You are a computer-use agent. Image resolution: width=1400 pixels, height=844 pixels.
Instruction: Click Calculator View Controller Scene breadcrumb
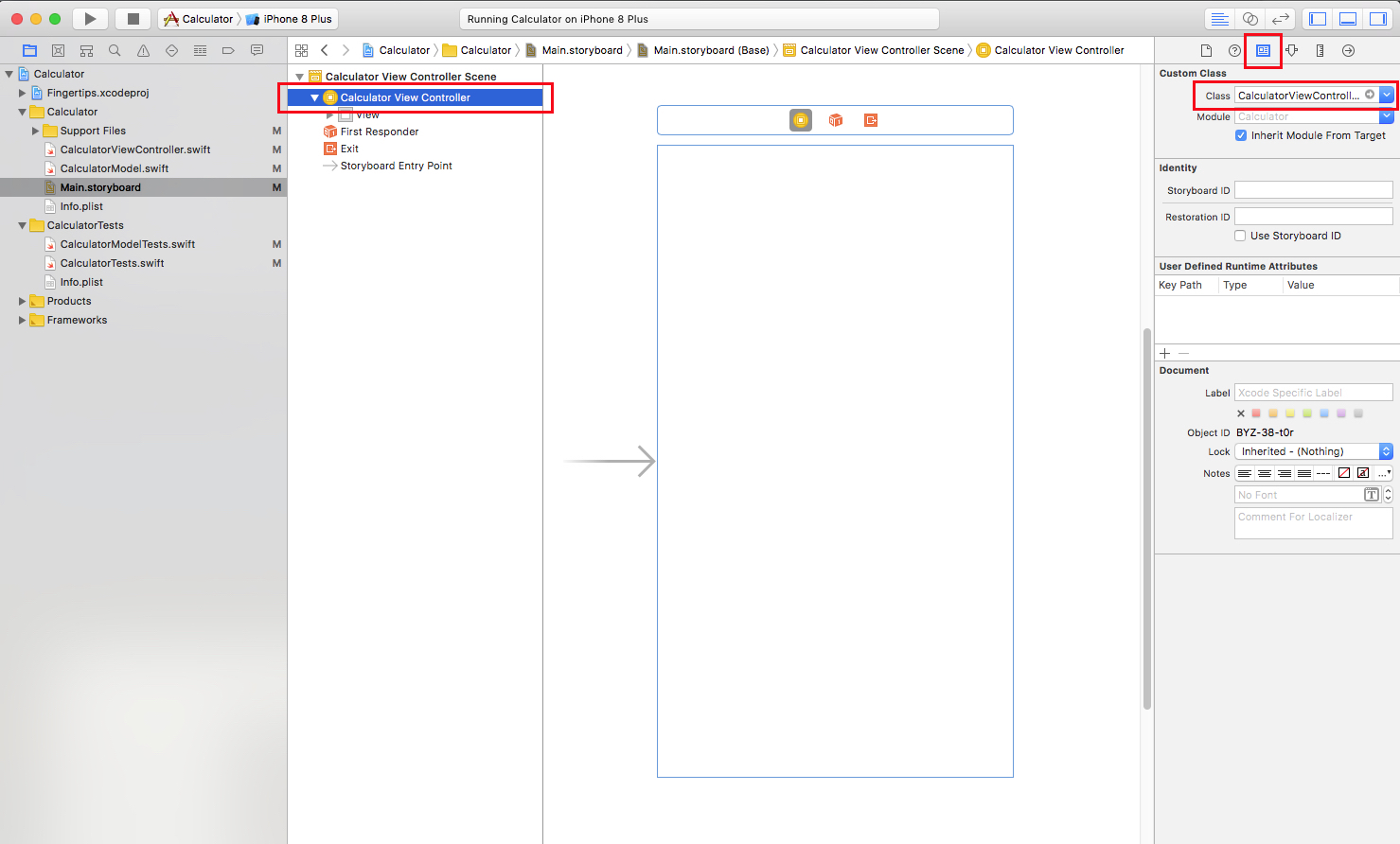[x=873, y=50]
